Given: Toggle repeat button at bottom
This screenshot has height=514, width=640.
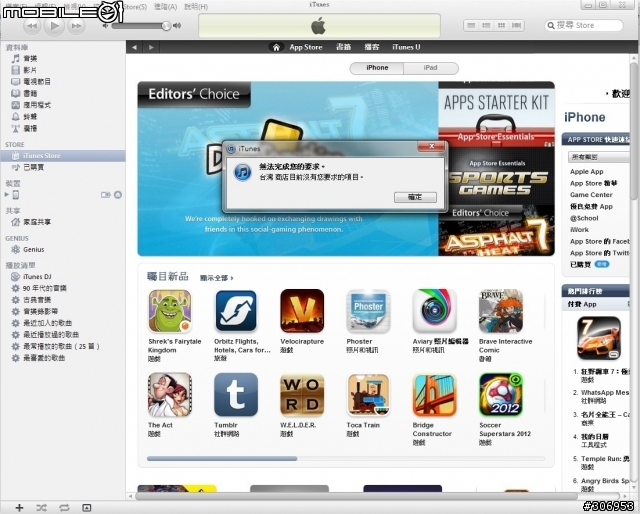Looking at the screenshot, I should click(x=64, y=507).
